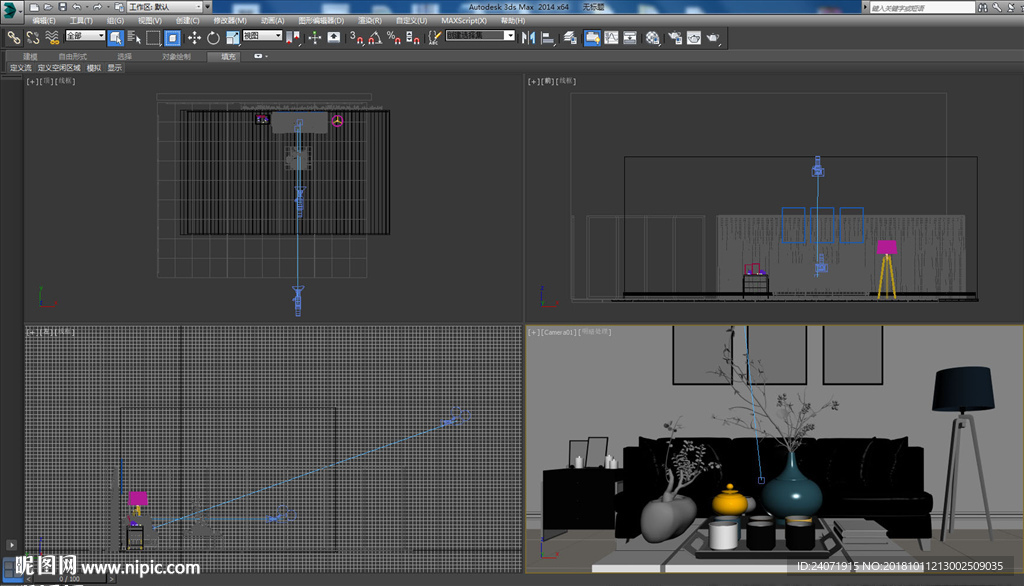Redo the last undone operation
The height and width of the screenshot is (586, 1024).
tap(97, 7)
